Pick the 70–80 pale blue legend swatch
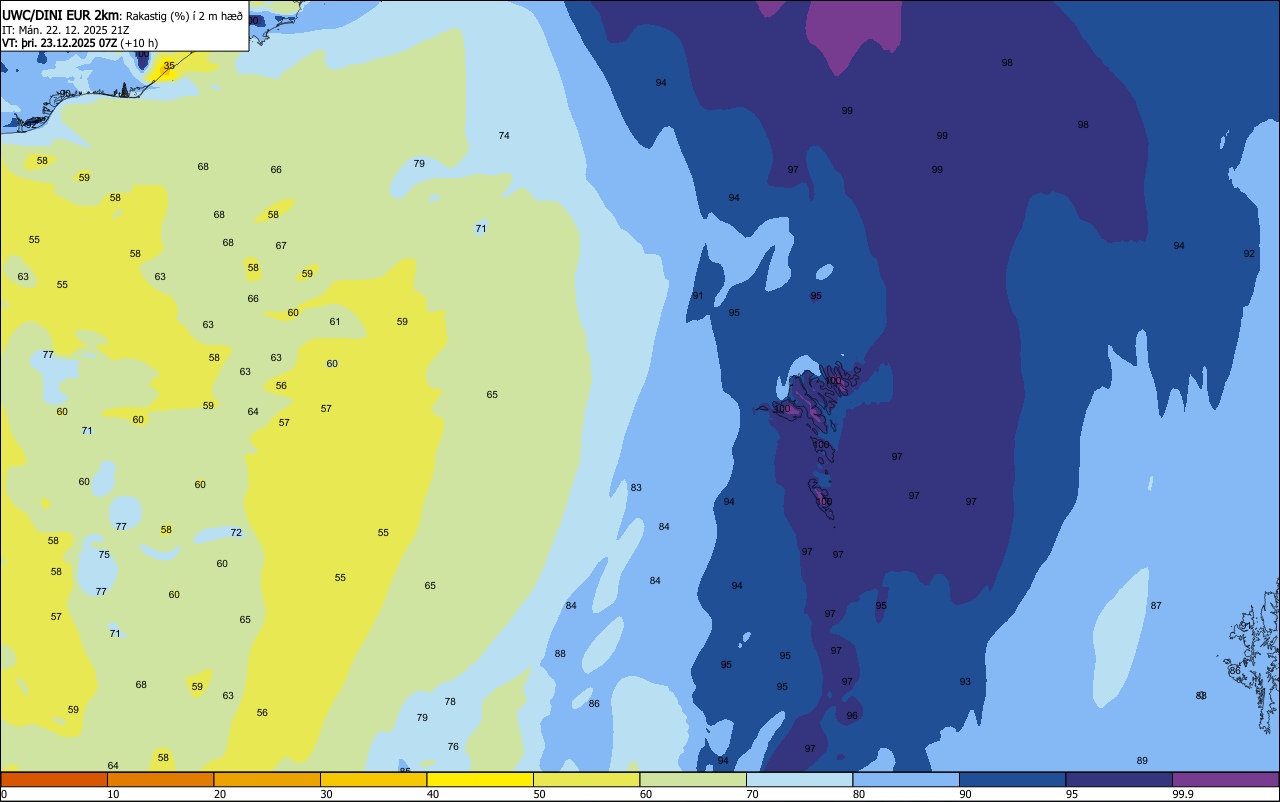 (799, 779)
